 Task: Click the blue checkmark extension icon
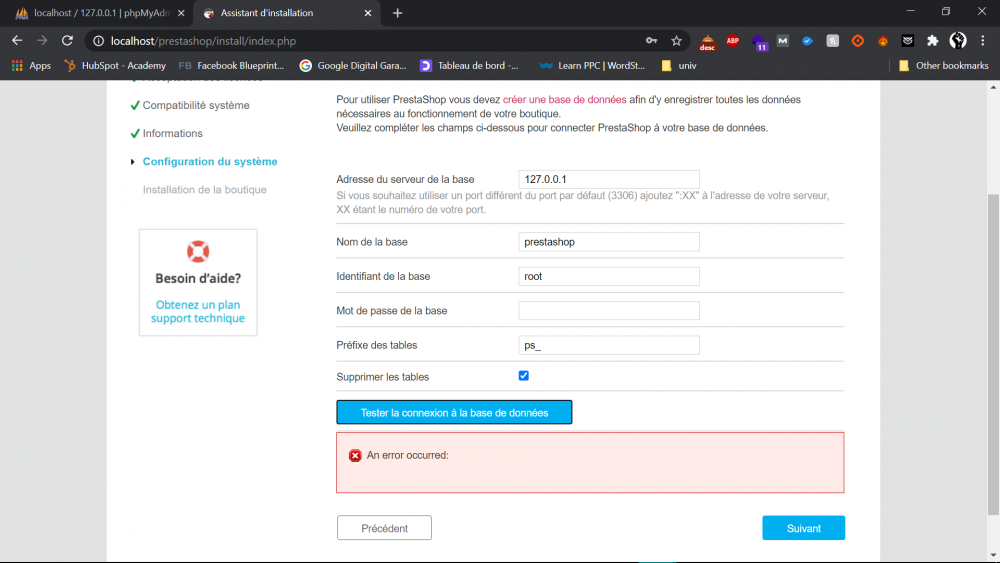click(807, 41)
